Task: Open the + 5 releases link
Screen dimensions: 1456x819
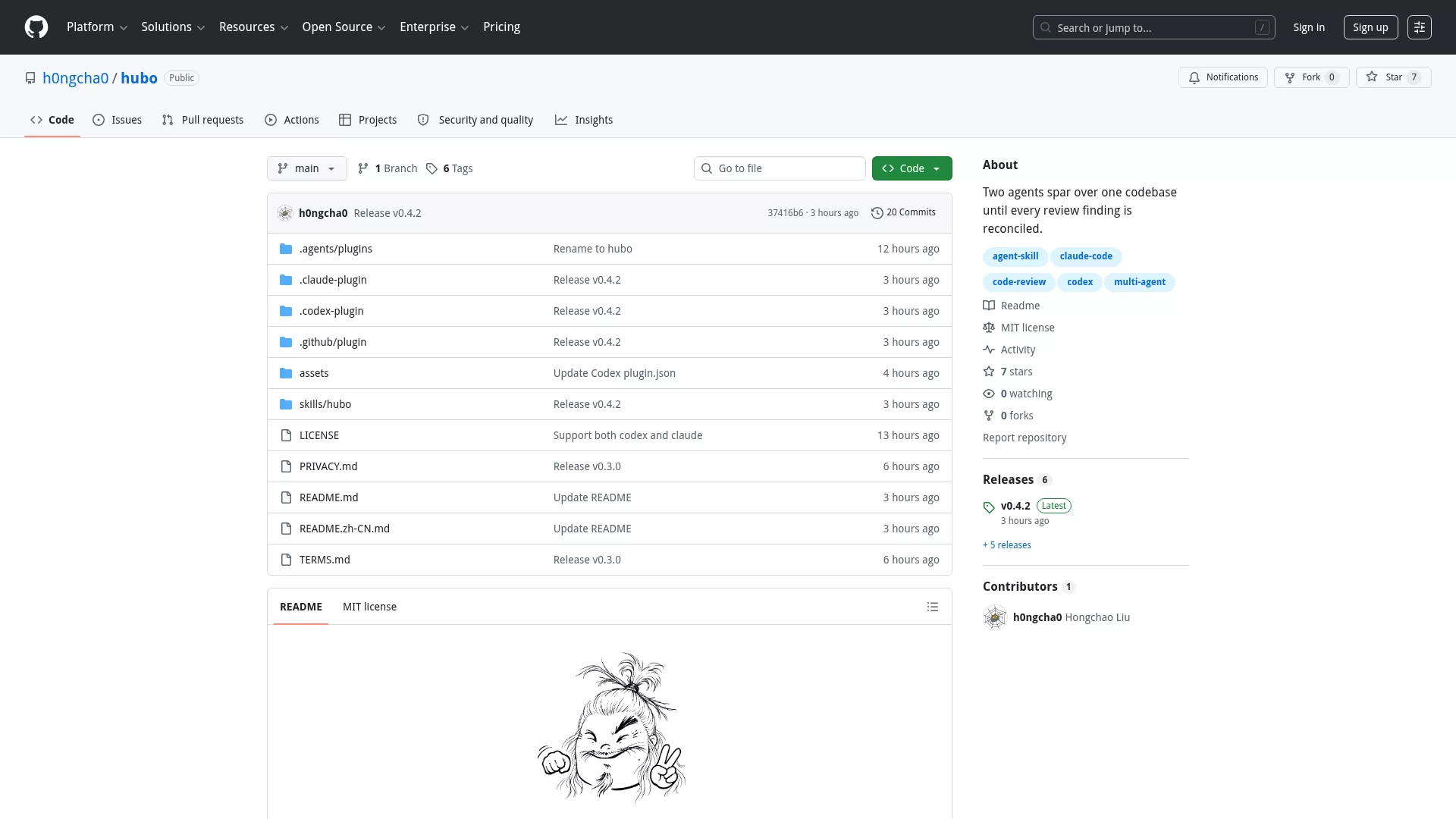Action: 1007,545
